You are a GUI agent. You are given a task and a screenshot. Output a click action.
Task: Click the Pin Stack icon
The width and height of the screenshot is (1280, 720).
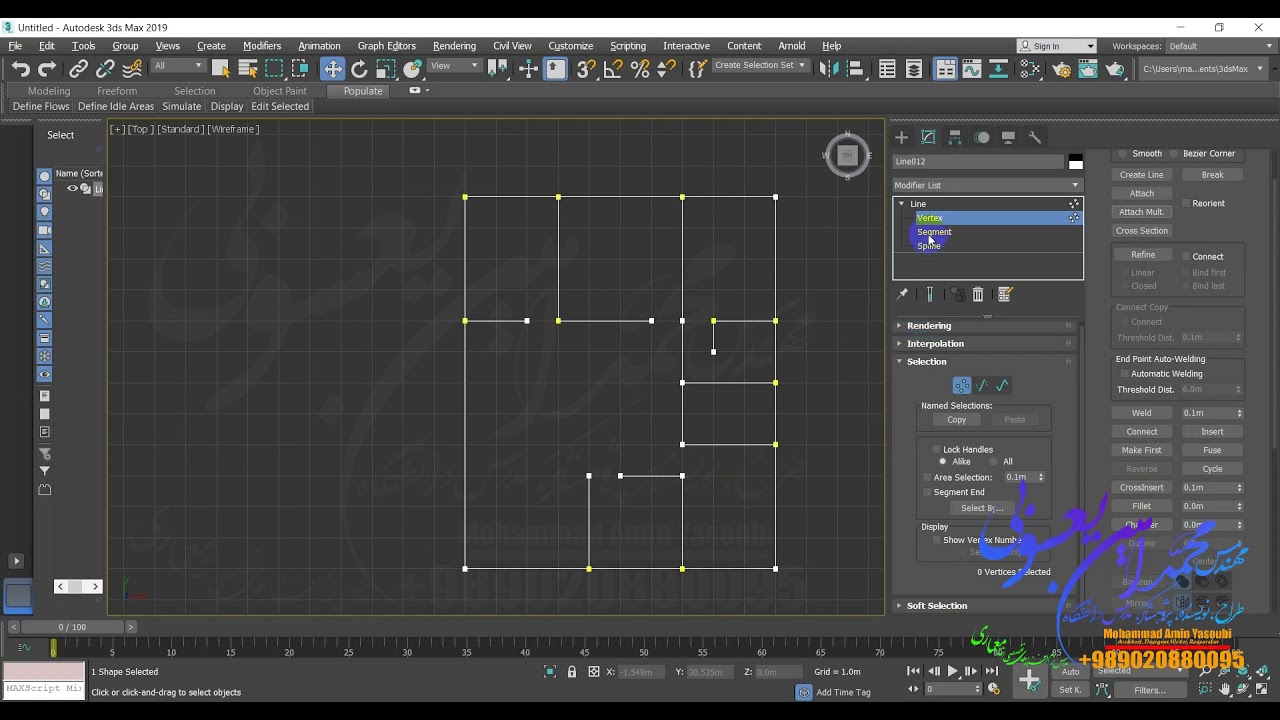point(902,294)
